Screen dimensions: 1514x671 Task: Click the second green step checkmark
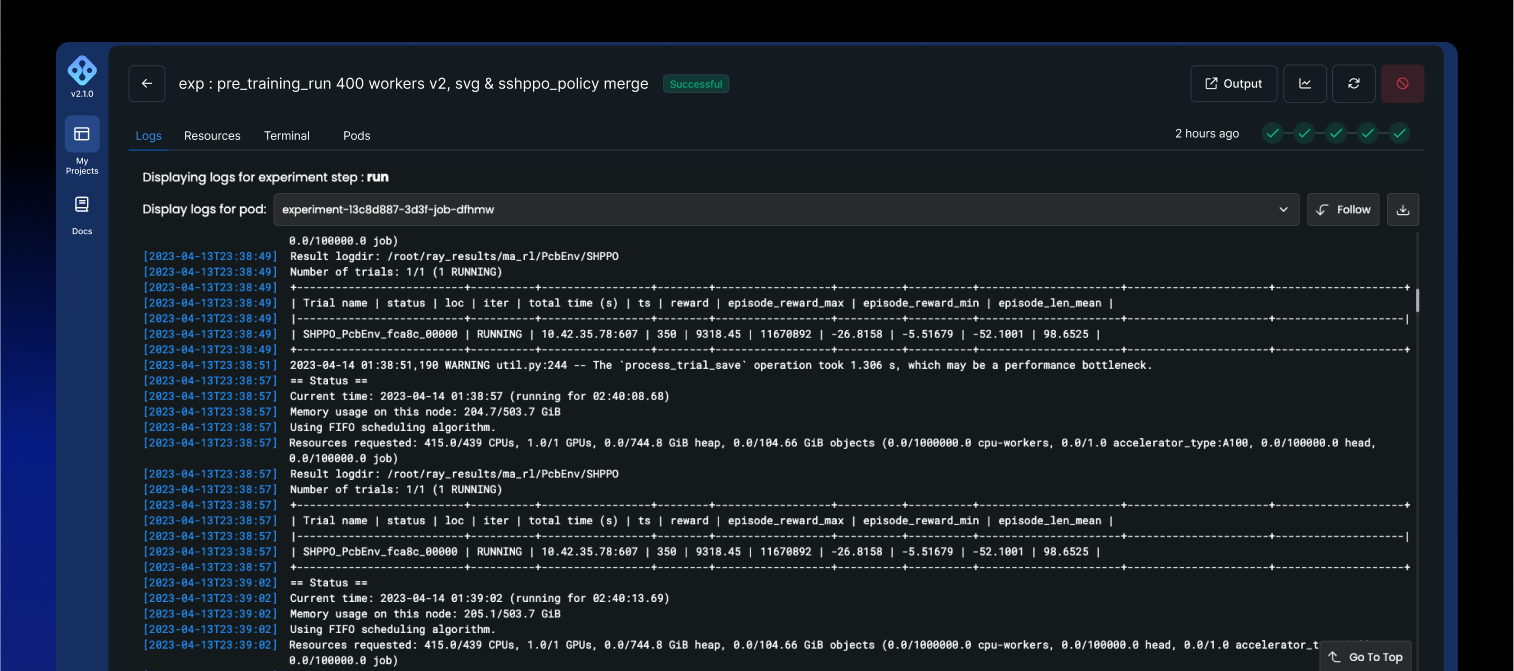pyautogui.click(x=1304, y=133)
